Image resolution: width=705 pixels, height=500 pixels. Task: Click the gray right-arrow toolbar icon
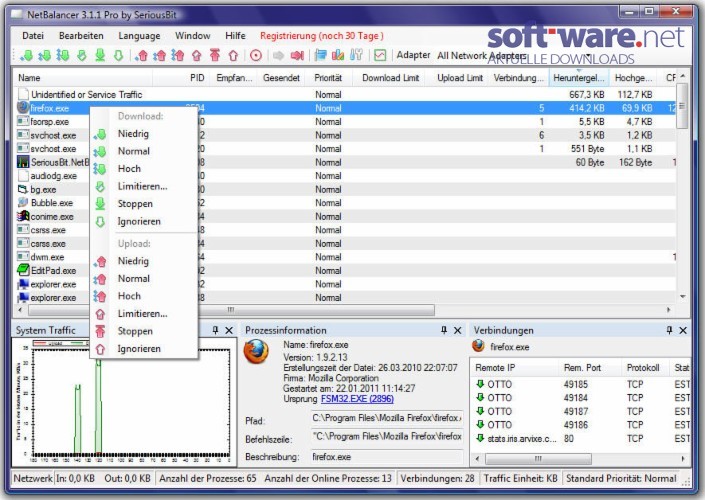click(278, 56)
